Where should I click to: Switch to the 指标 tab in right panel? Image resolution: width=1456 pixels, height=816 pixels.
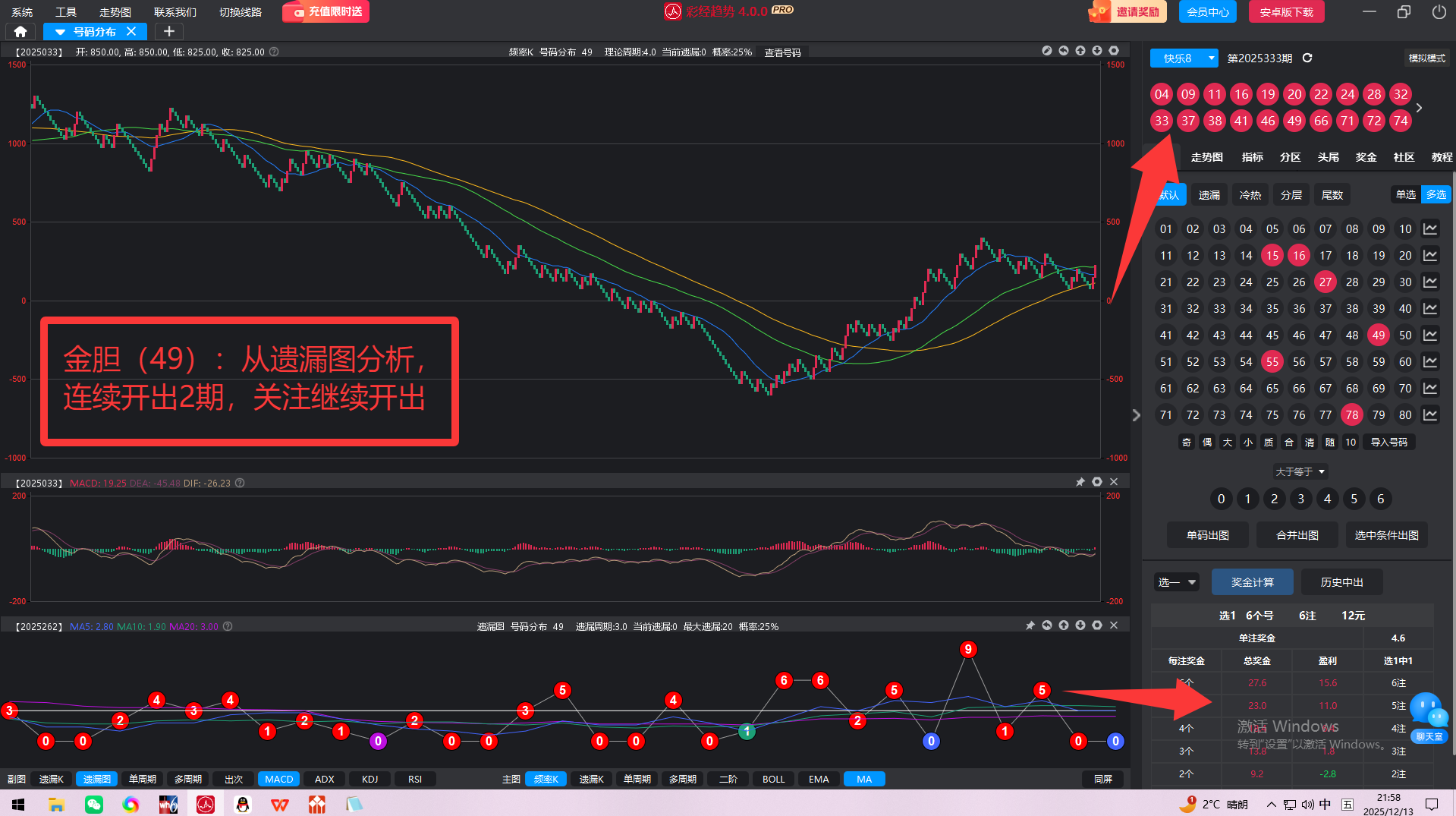click(1252, 157)
